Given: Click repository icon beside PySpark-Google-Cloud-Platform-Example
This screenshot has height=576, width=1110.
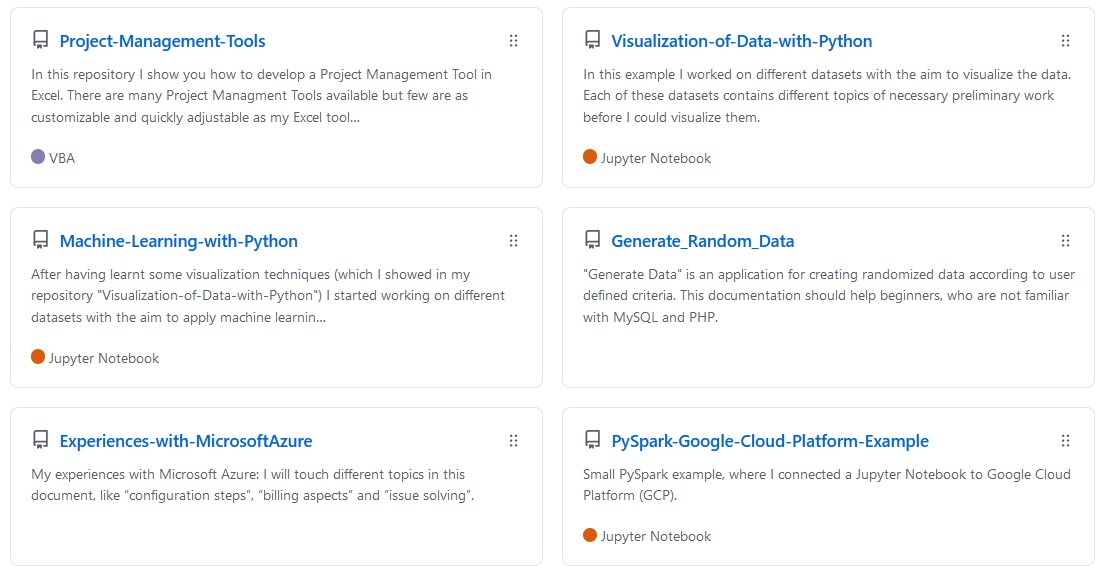Looking at the screenshot, I should [592, 441].
